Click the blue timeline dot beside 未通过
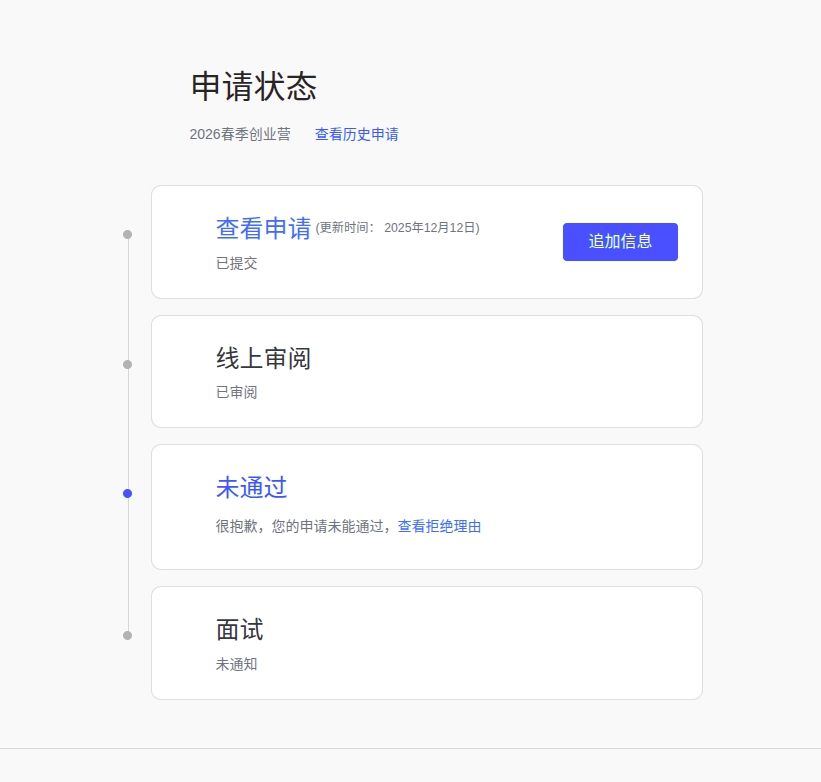Screen dimensions: 821x782 [x=127, y=494]
